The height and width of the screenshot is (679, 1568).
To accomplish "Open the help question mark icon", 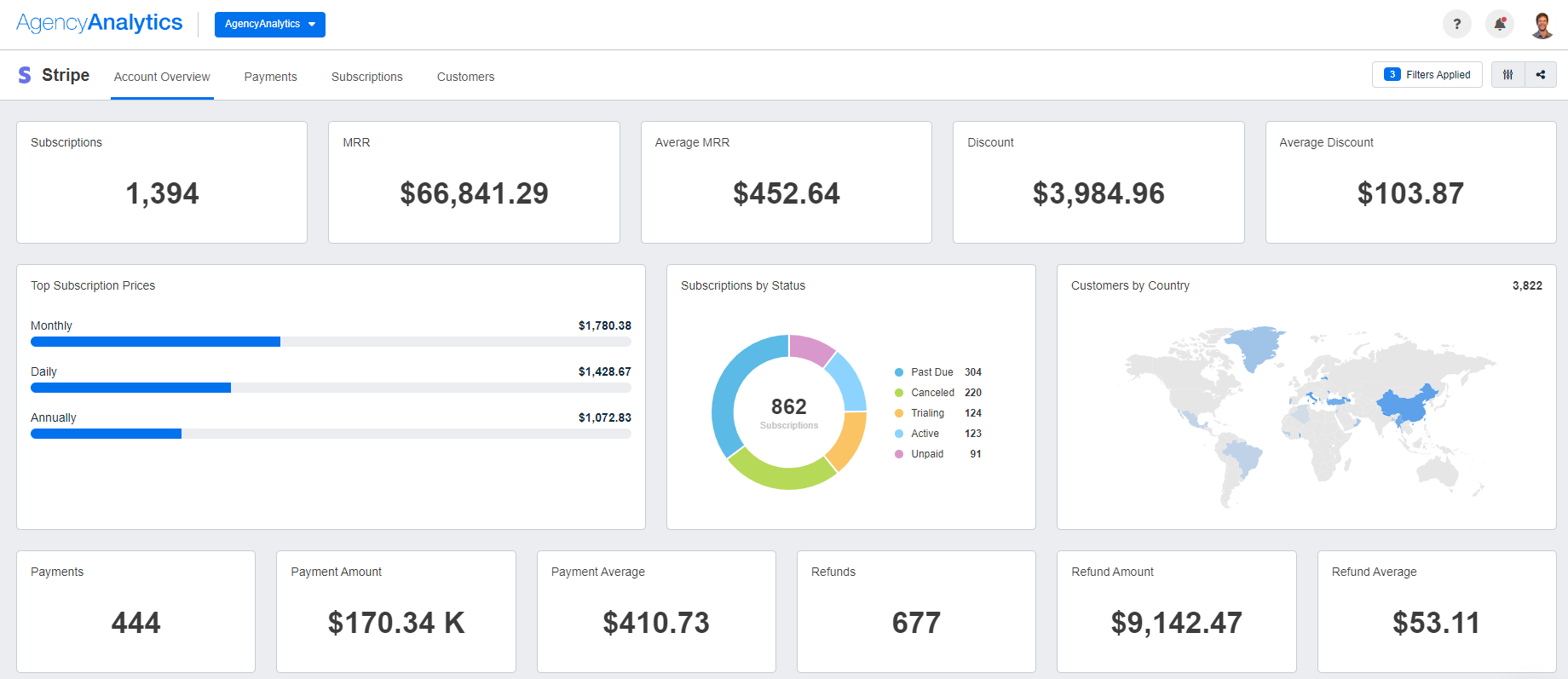I will click(1456, 24).
